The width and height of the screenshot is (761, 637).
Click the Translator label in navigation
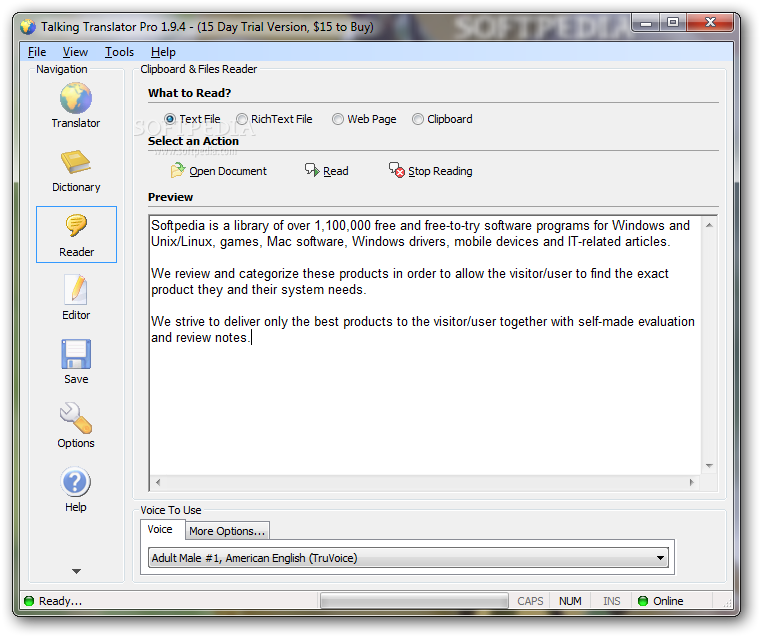pyautogui.click(x=76, y=123)
